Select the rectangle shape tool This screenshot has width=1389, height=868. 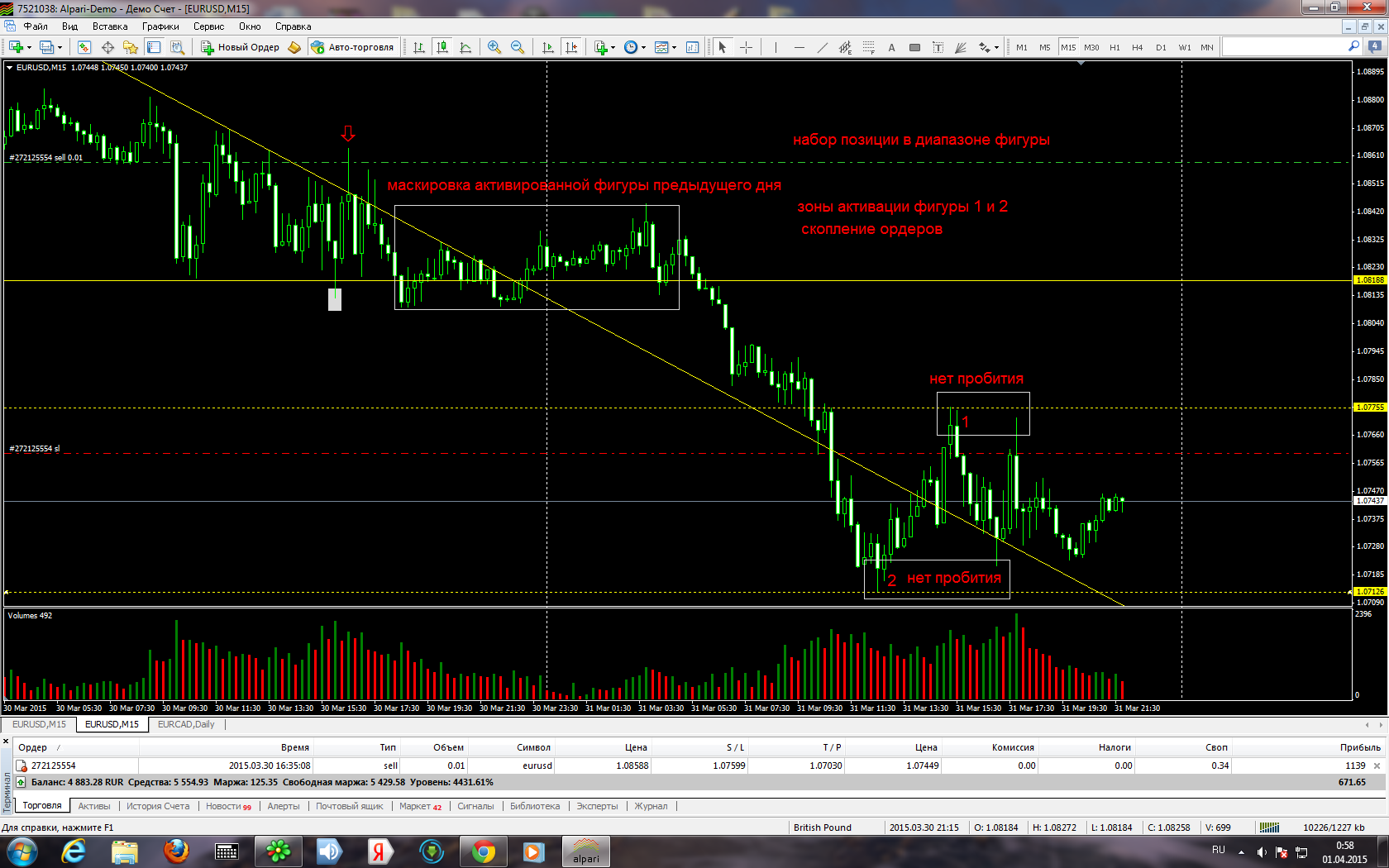pos(914,47)
